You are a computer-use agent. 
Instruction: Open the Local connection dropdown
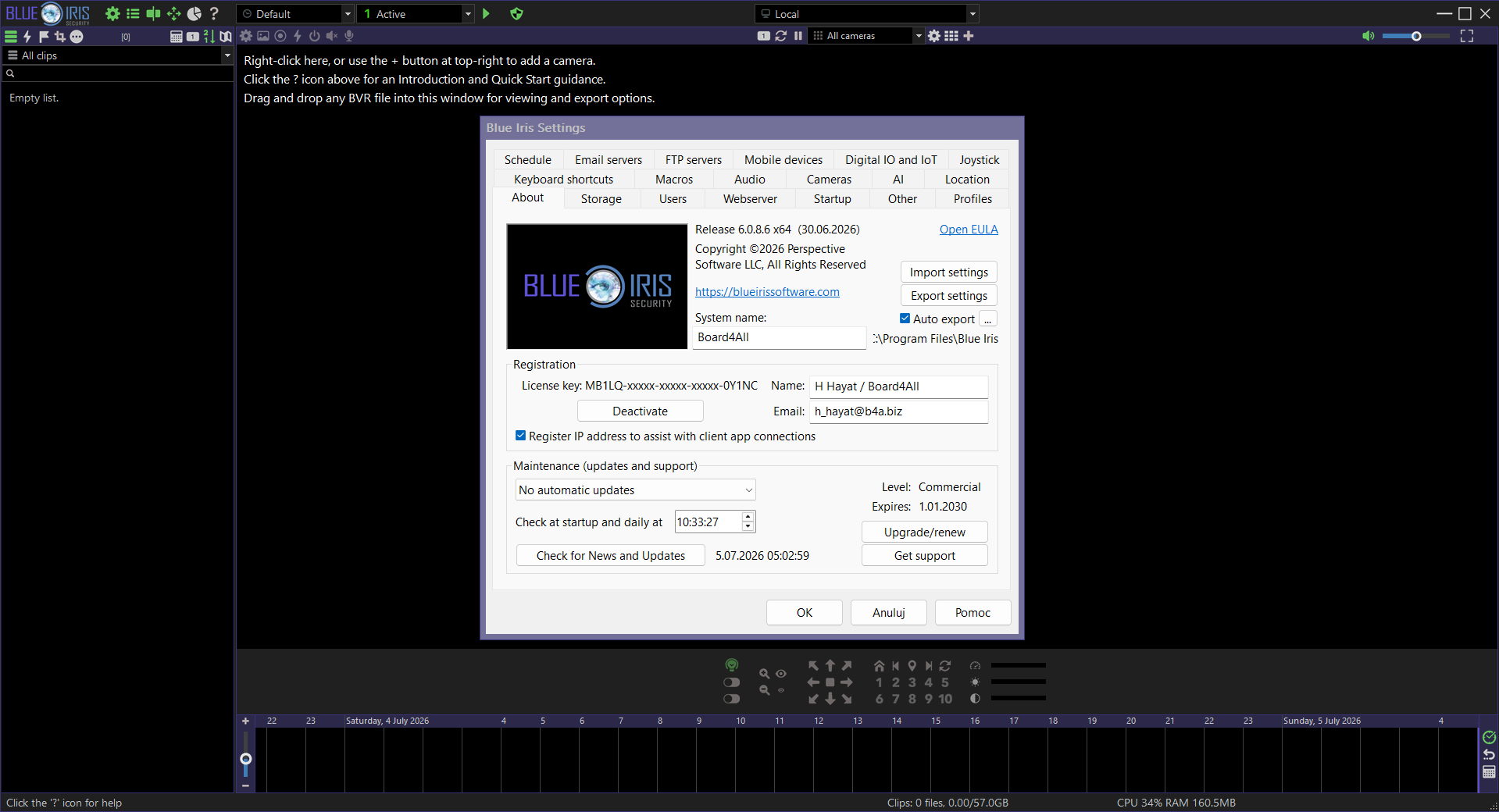(x=867, y=14)
